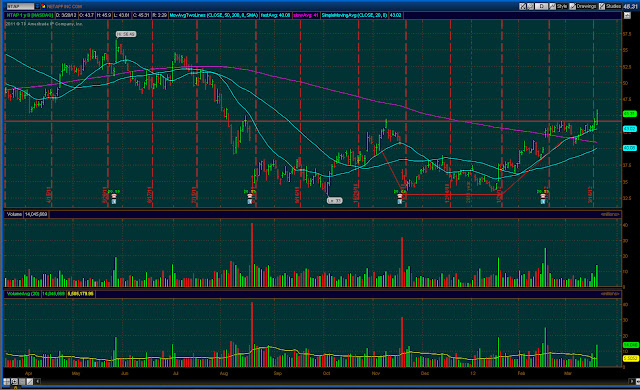Click the scroll-left arrow on time axis
Image resolution: width=640 pixels, height=390 pixels.
click(x=37, y=381)
